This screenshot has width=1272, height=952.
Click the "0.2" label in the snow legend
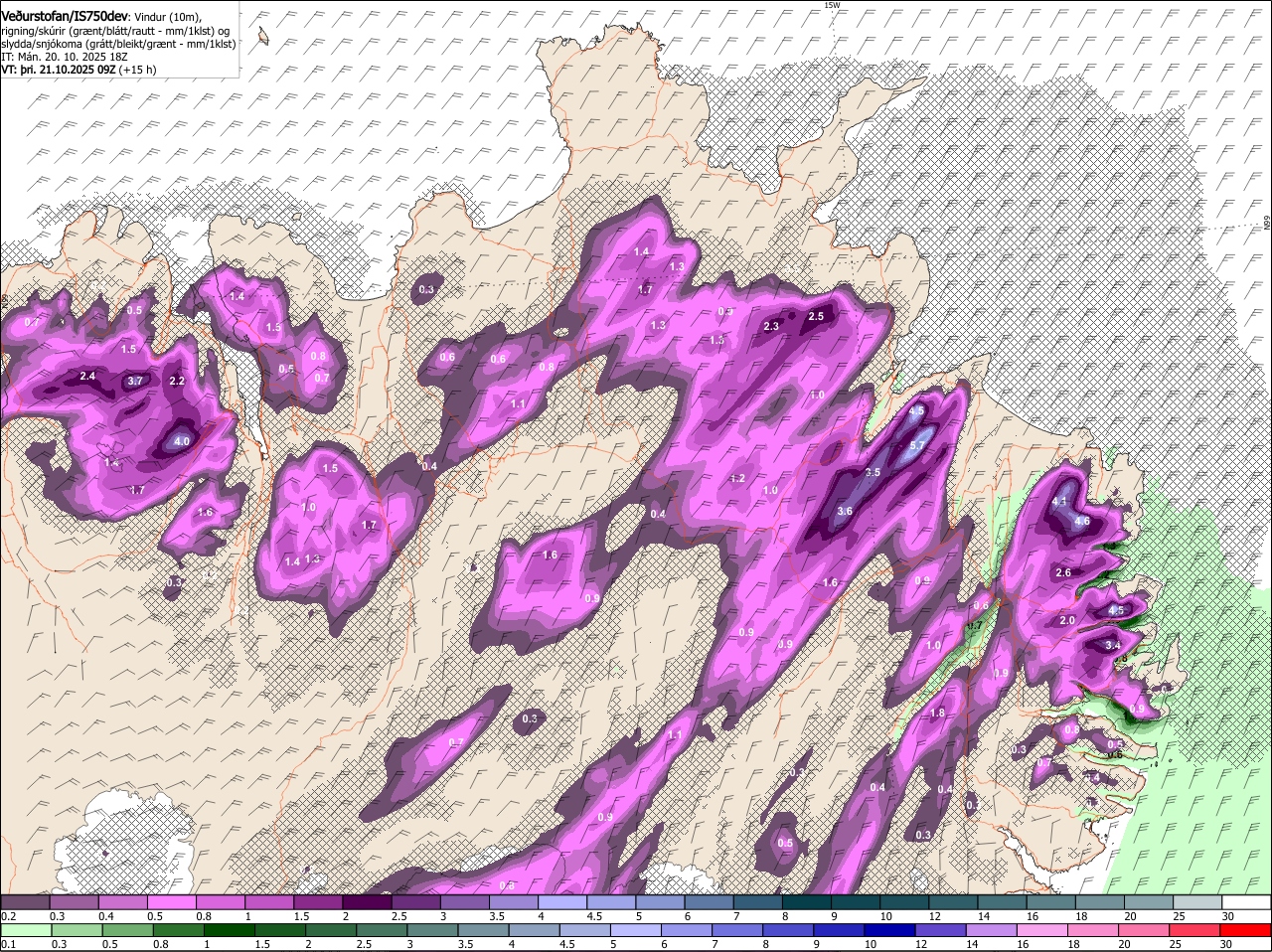(8, 915)
